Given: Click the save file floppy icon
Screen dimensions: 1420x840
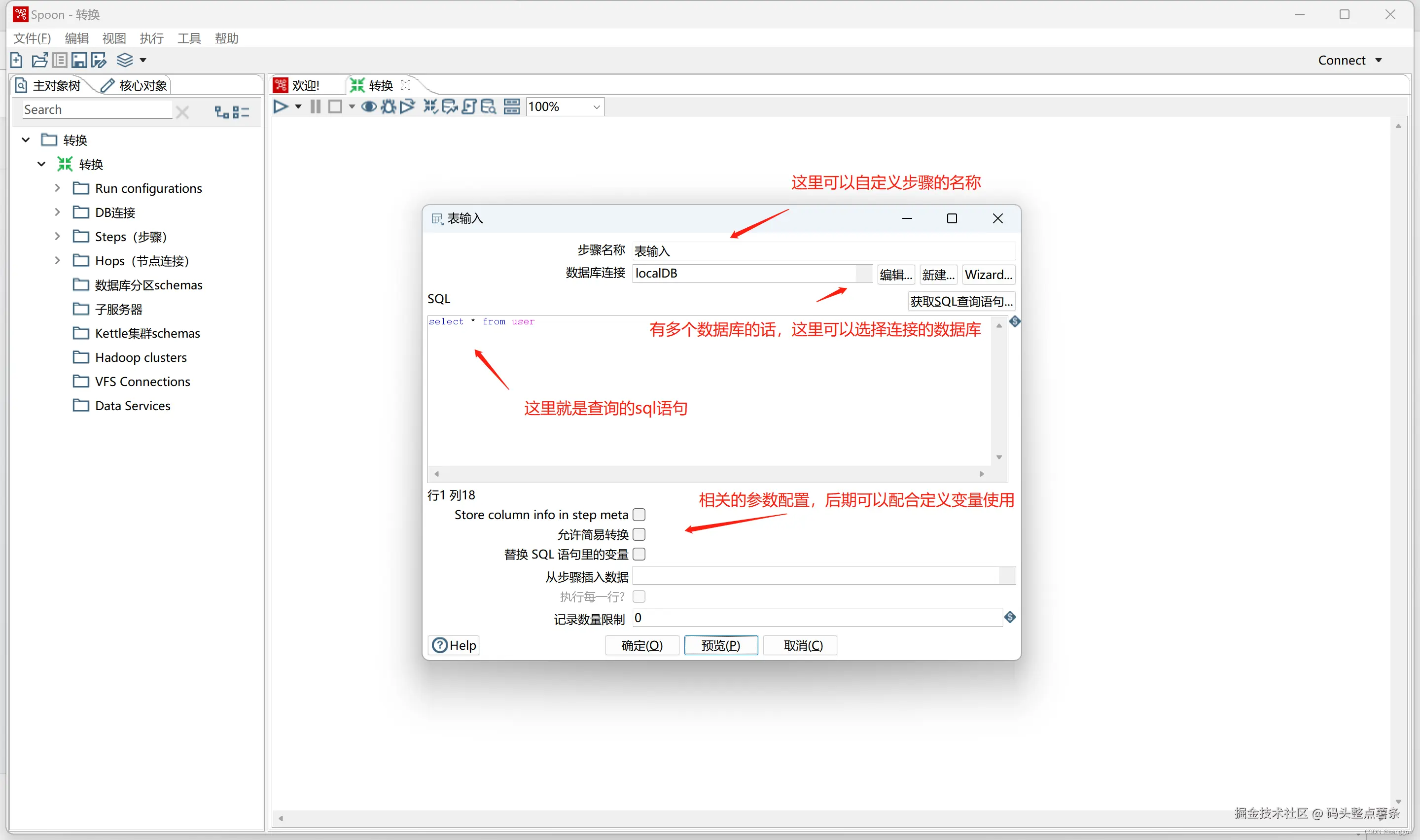Looking at the screenshot, I should pos(79,60).
